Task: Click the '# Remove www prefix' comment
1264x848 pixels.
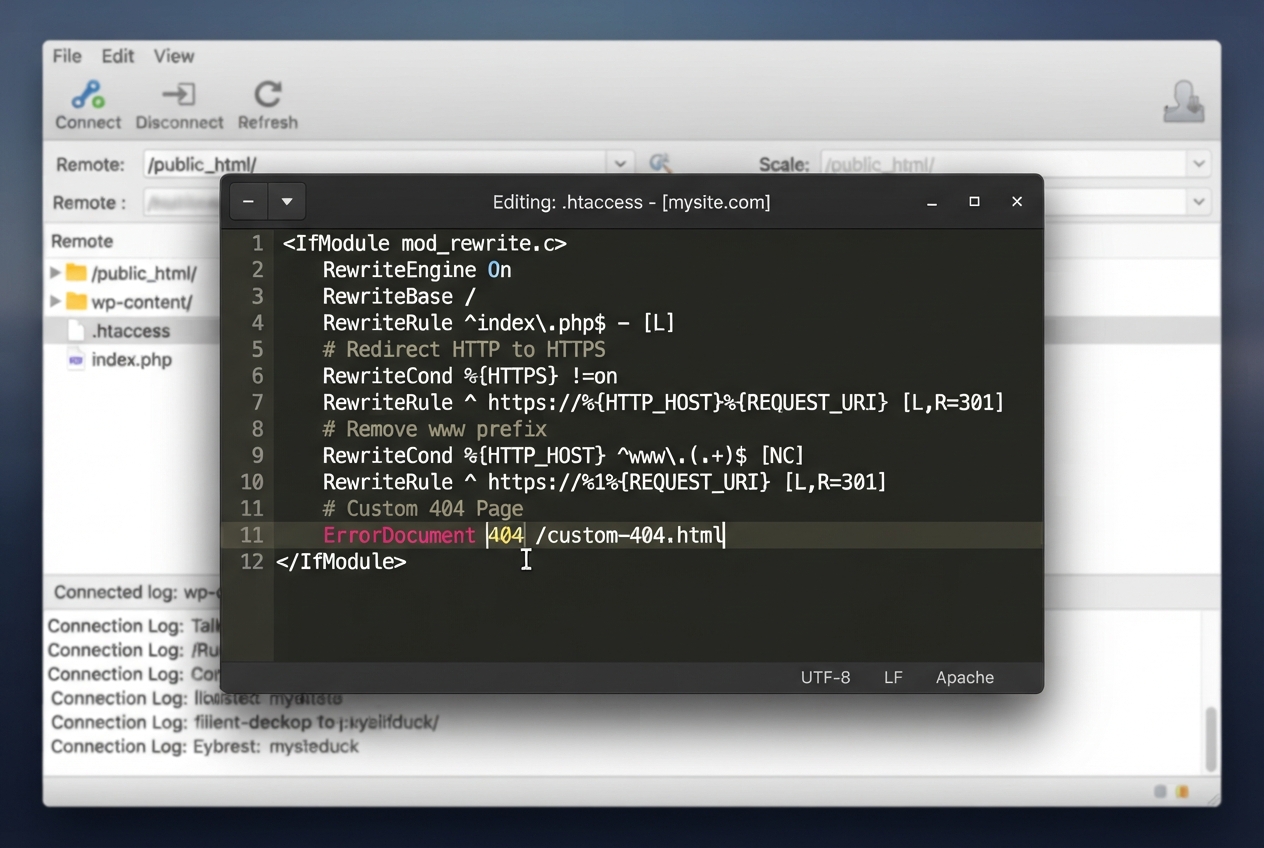Action: 434,429
